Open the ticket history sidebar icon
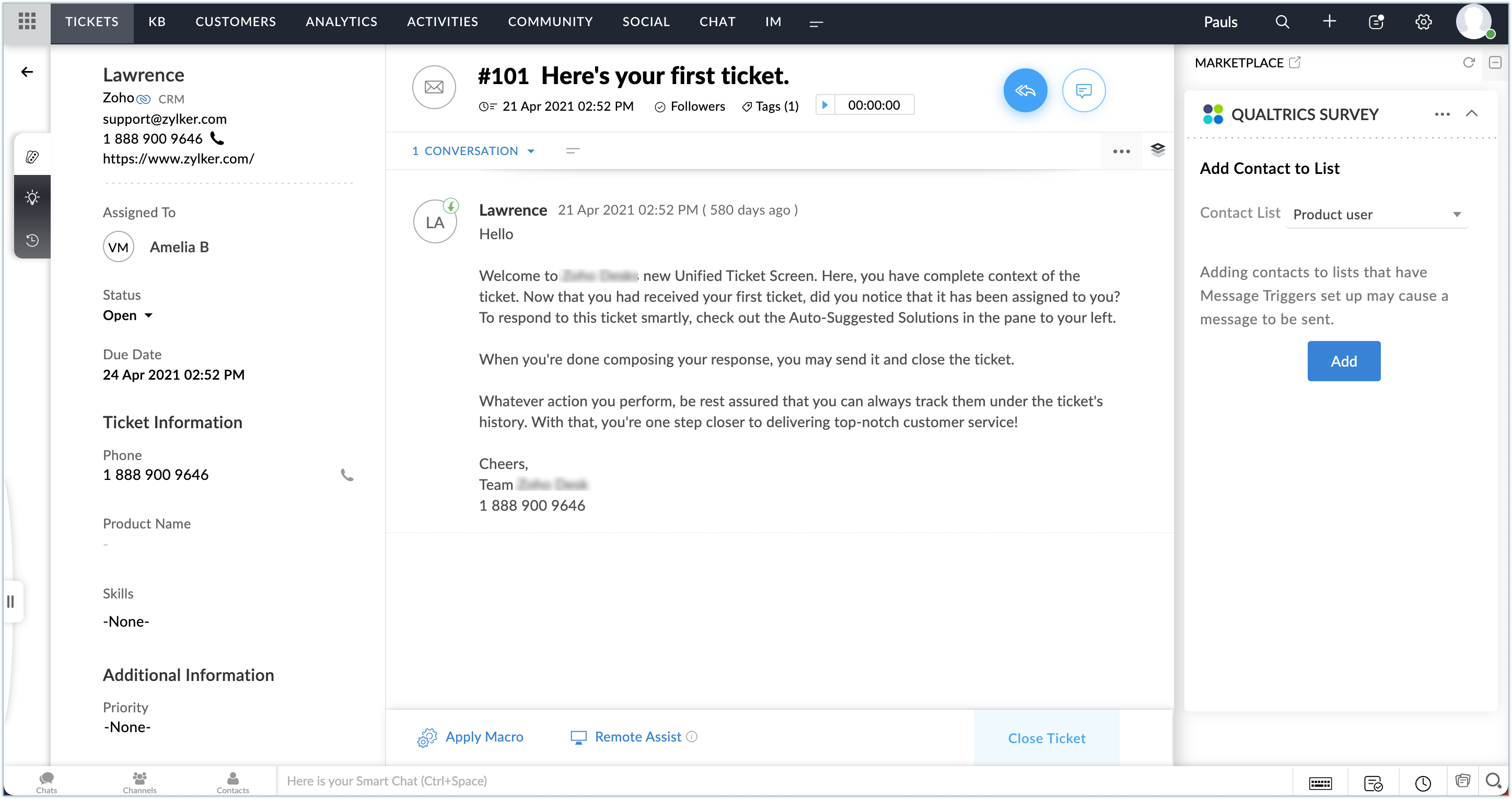Screen dimensions: 1512x799 click(x=32, y=240)
